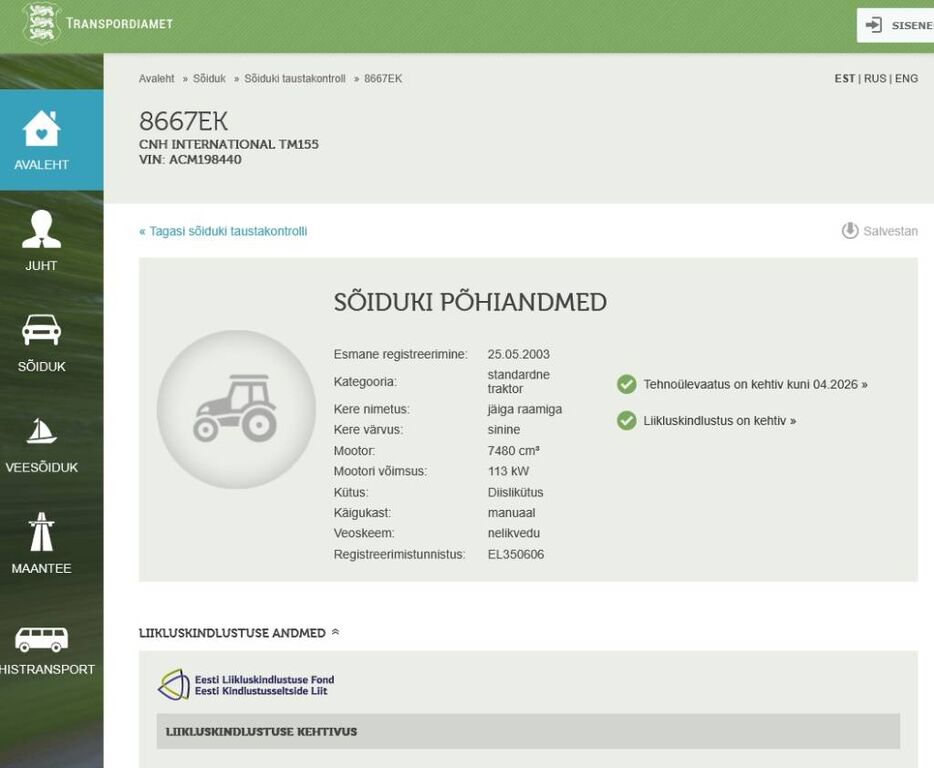This screenshot has height=768, width=934.
Task: Click the login arrow icon at top right
Action: click(873, 25)
